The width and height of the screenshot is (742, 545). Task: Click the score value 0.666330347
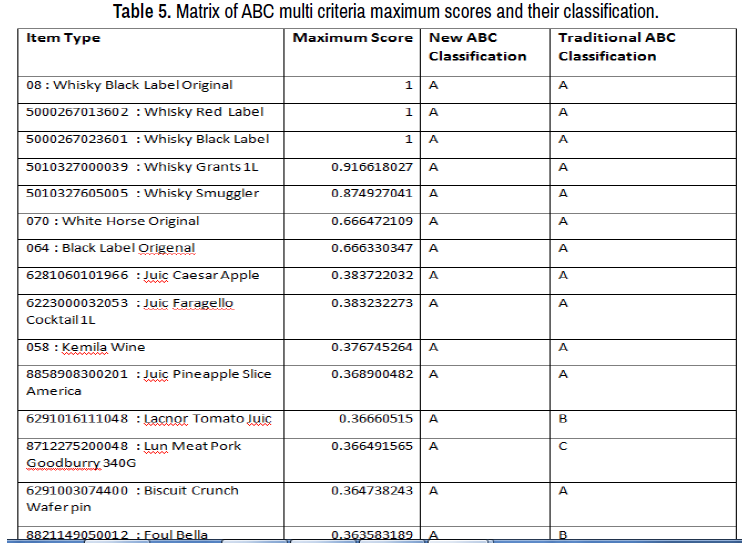coord(371,248)
